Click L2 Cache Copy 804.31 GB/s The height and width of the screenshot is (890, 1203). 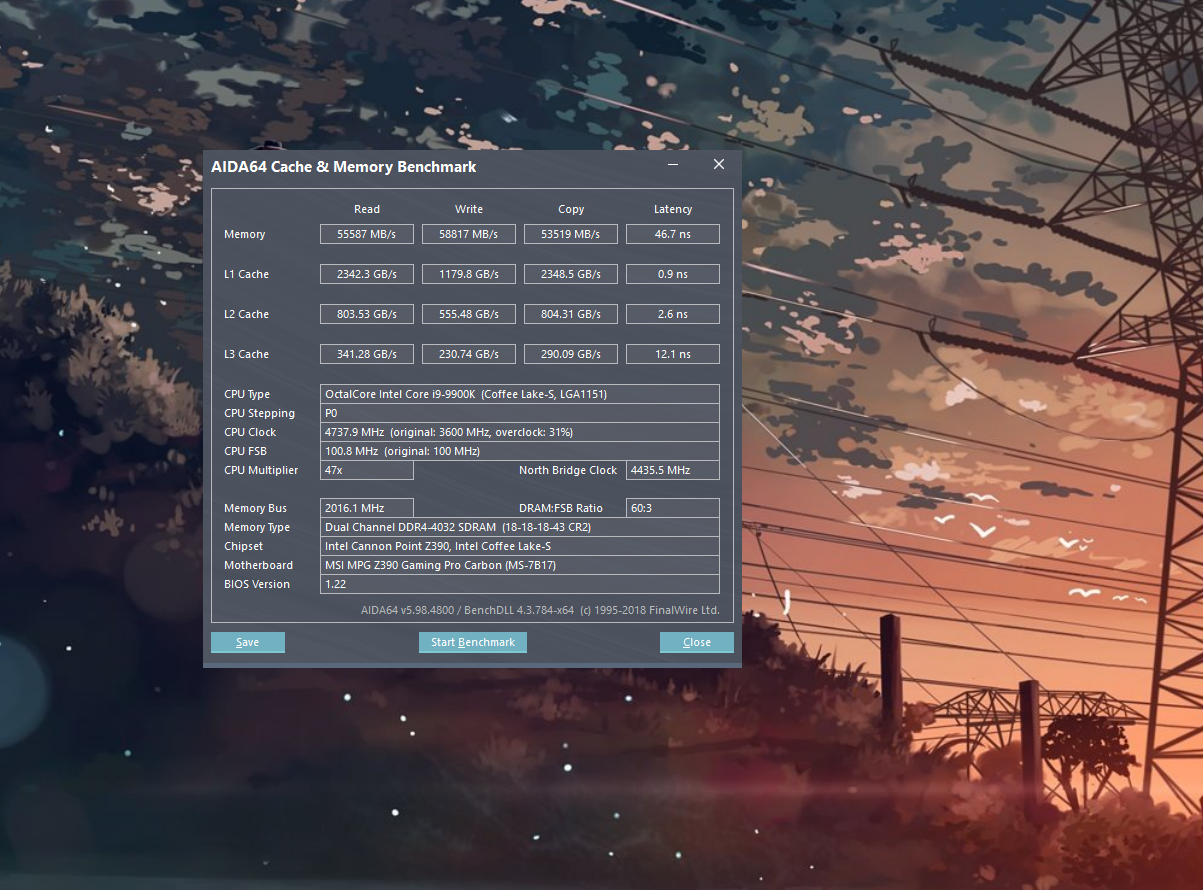point(571,314)
